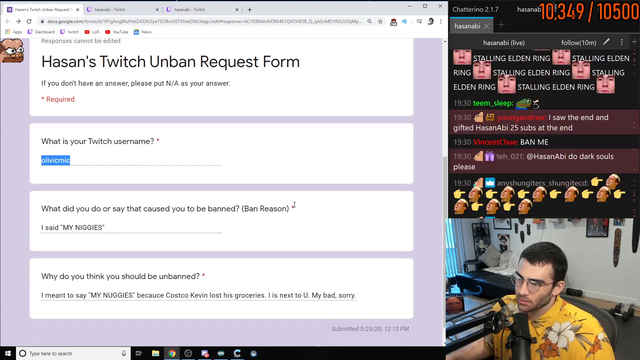Image resolution: width=640 pixels, height=360 pixels.
Task: Switch to the third hasanabi - Twitch tab
Action: click(x=202, y=9)
